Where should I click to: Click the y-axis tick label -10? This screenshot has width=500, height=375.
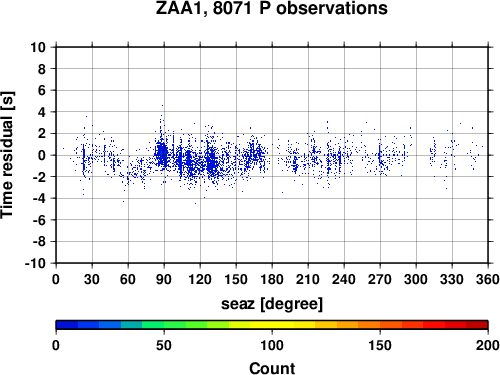[x=35, y=263]
